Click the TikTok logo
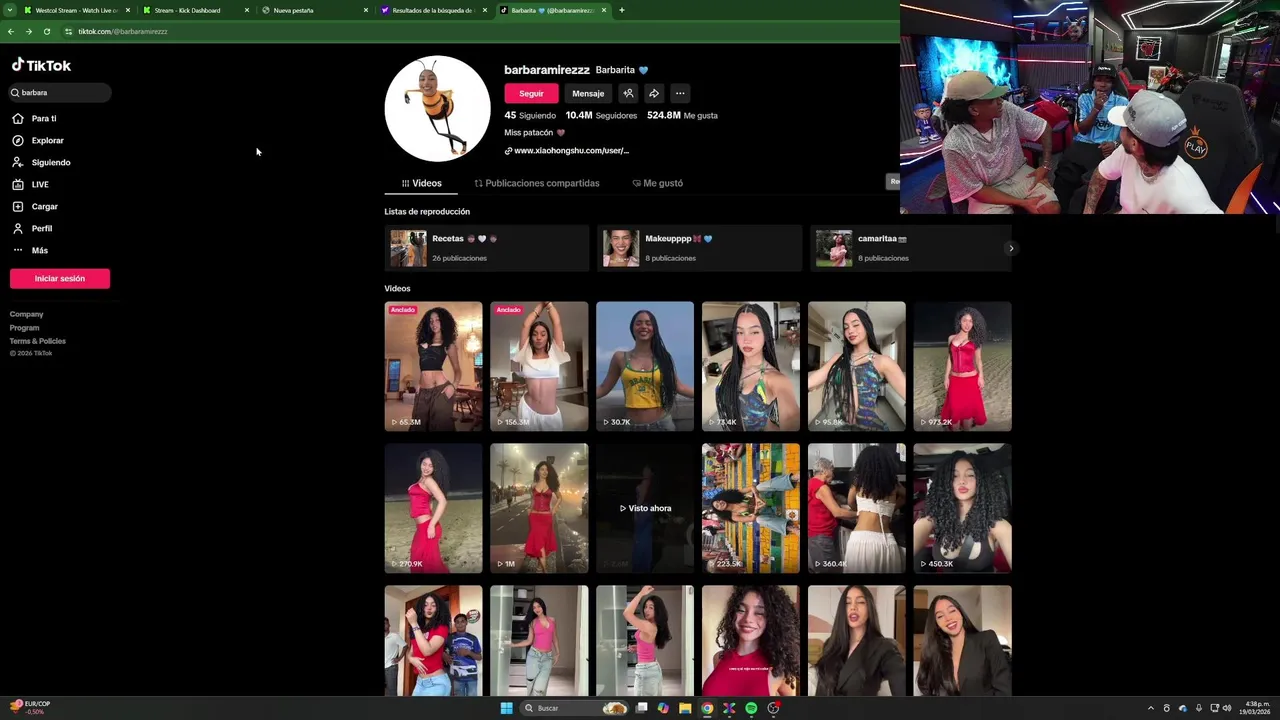 (41, 65)
